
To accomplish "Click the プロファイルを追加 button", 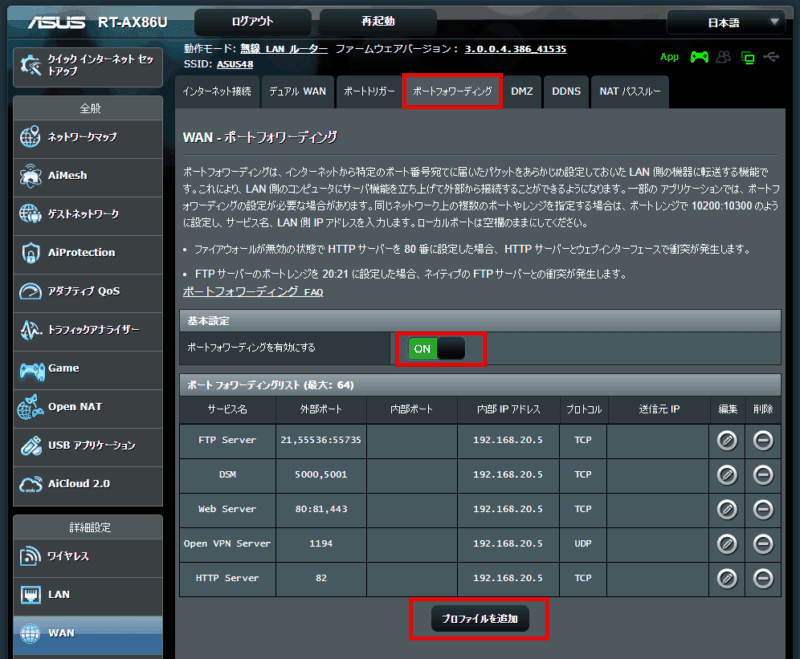I will (x=480, y=620).
